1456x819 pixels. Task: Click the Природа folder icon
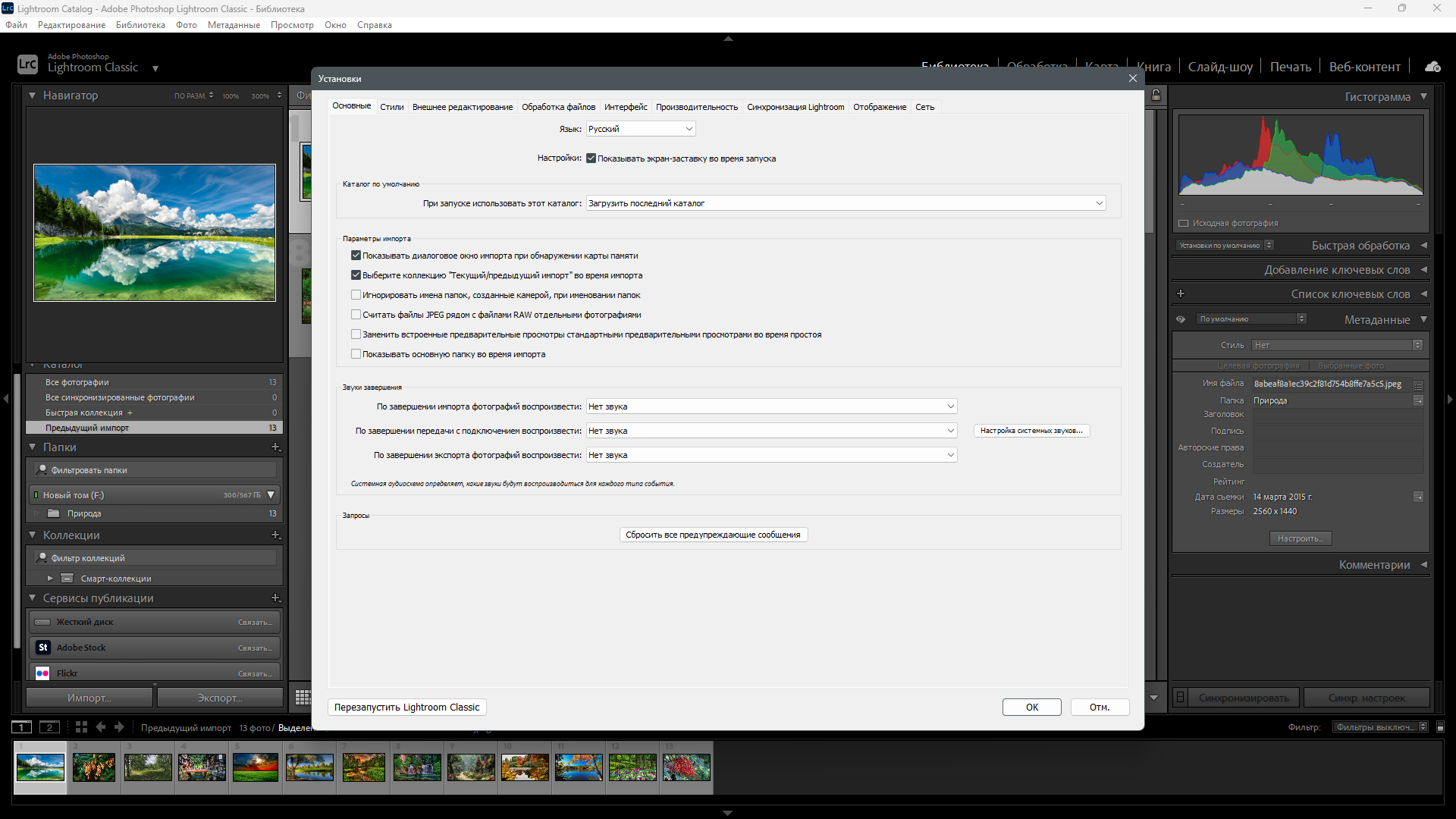pos(53,513)
